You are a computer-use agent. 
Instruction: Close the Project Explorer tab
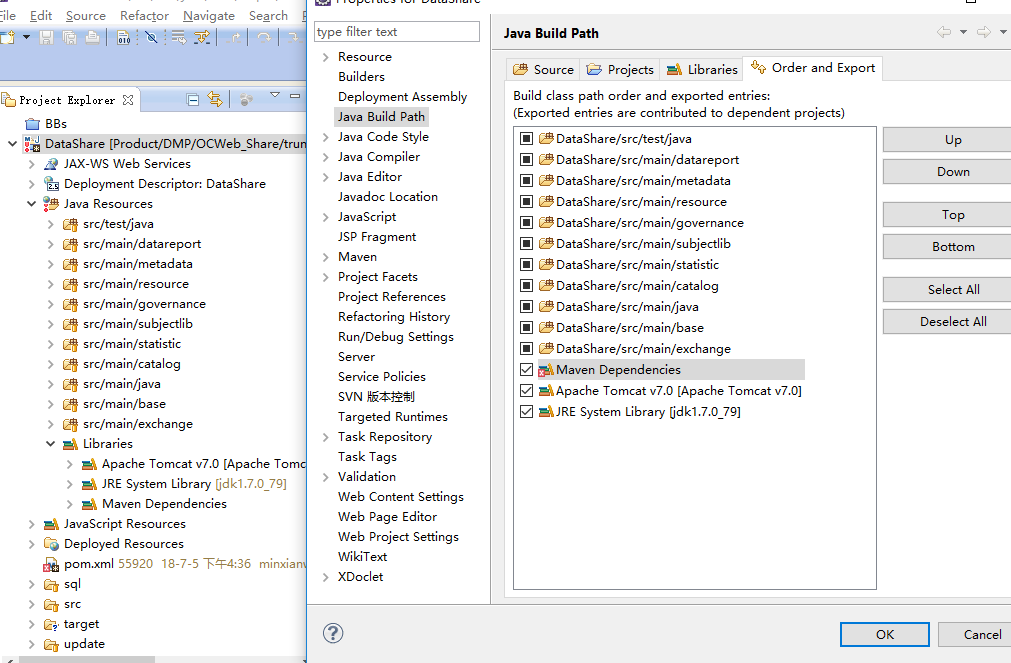pos(128,100)
